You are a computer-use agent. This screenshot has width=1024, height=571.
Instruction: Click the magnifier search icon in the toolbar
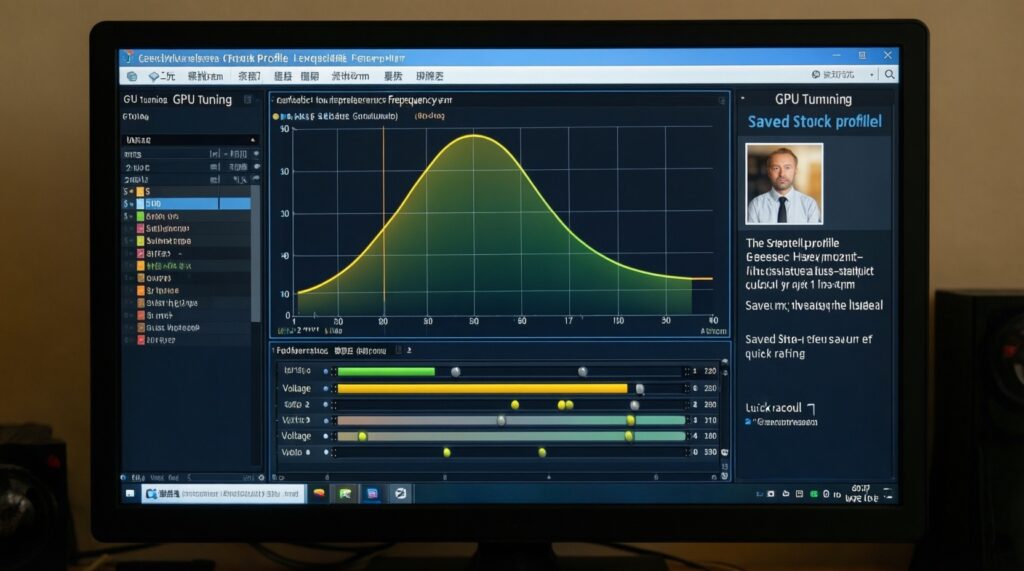click(x=889, y=75)
